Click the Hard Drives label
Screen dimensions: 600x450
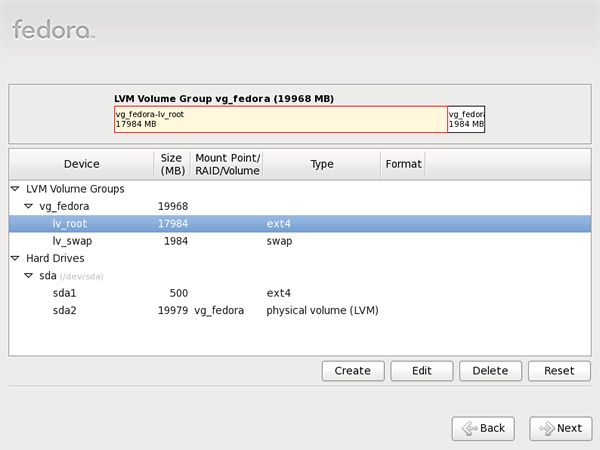(x=55, y=258)
